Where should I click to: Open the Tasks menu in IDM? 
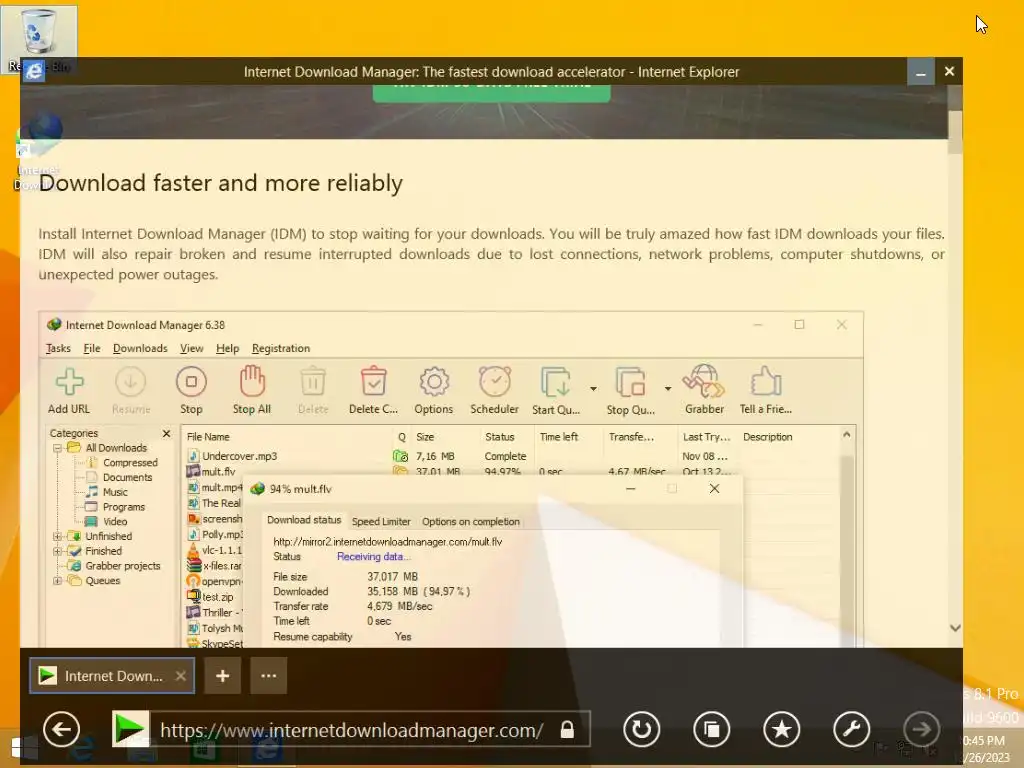pyautogui.click(x=58, y=348)
